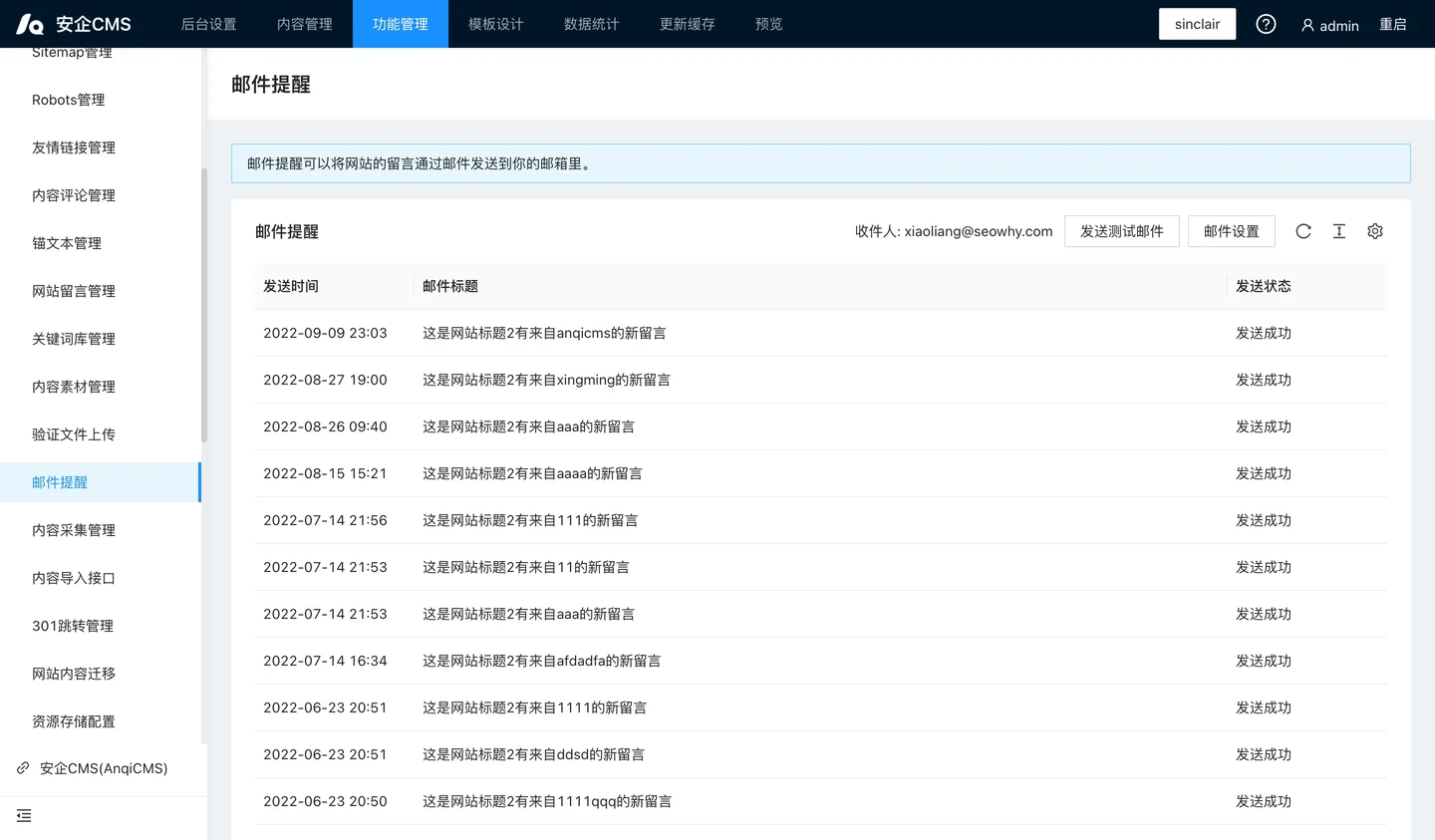Click the sinclair button
1435x840 pixels.
click(x=1197, y=24)
